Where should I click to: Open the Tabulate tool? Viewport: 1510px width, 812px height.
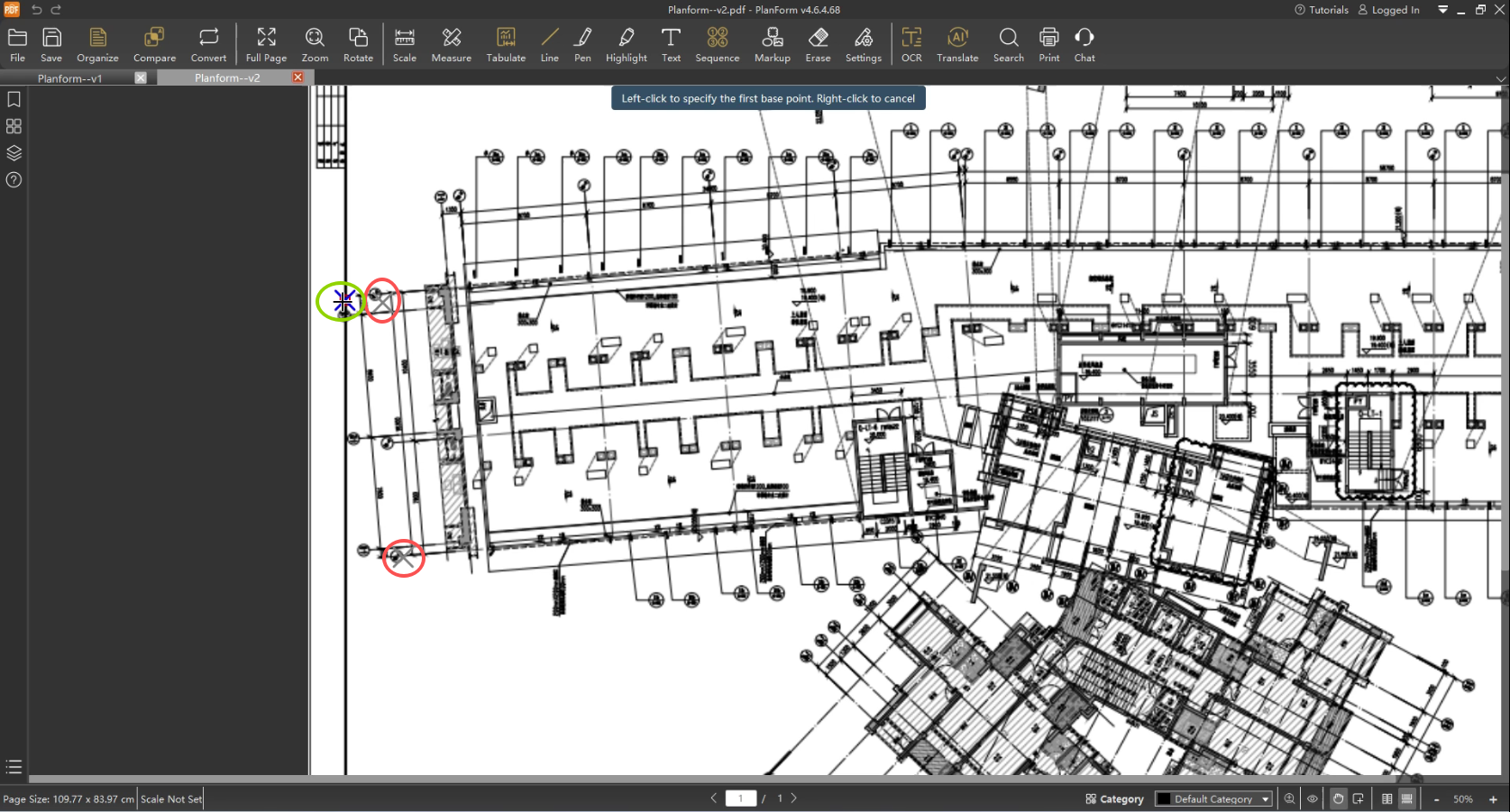(506, 45)
